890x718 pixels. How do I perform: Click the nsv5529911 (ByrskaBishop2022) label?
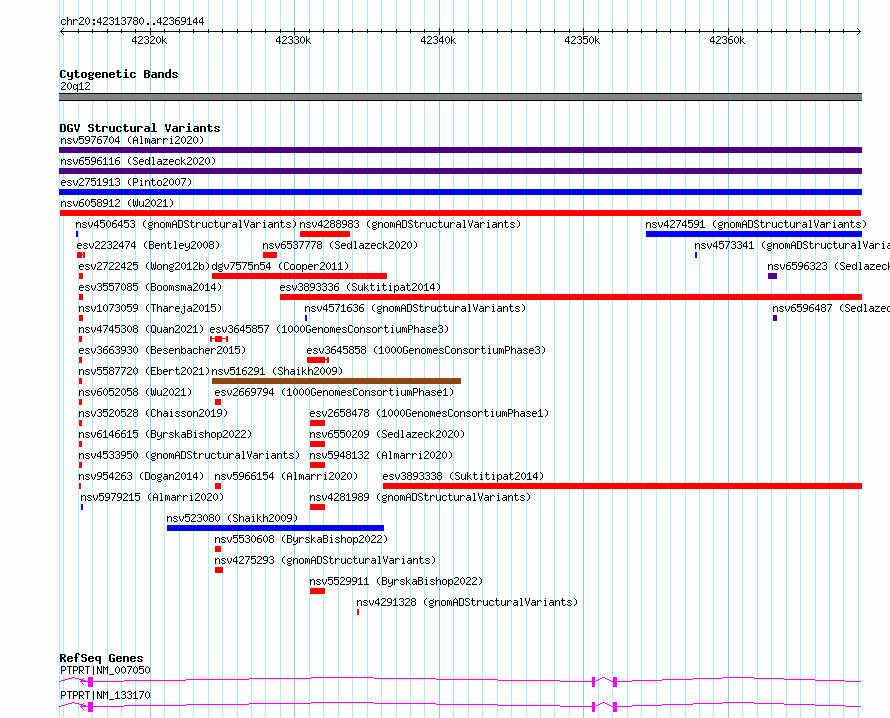pyautogui.click(x=396, y=581)
